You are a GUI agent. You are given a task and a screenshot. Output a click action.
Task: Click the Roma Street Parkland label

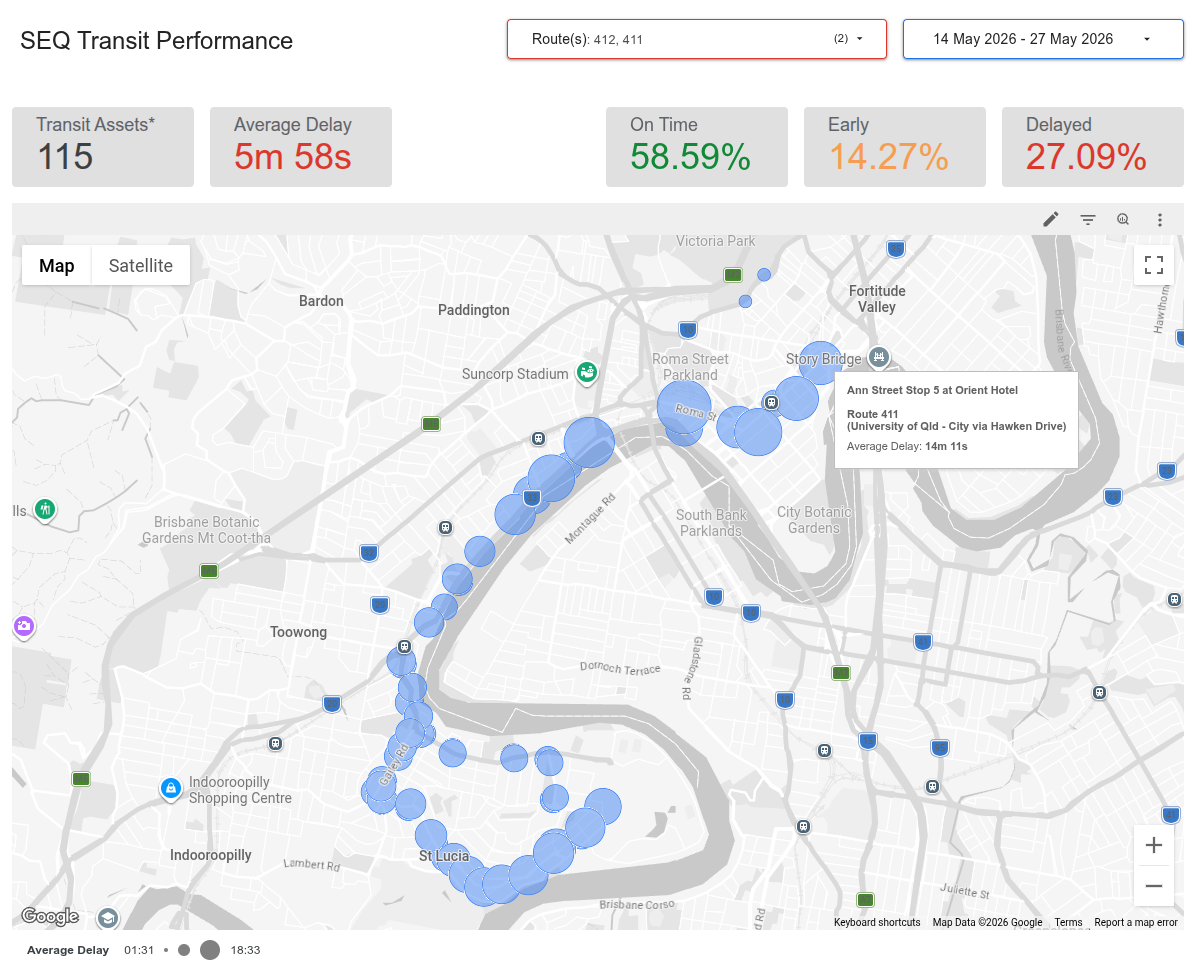pyautogui.click(x=690, y=367)
